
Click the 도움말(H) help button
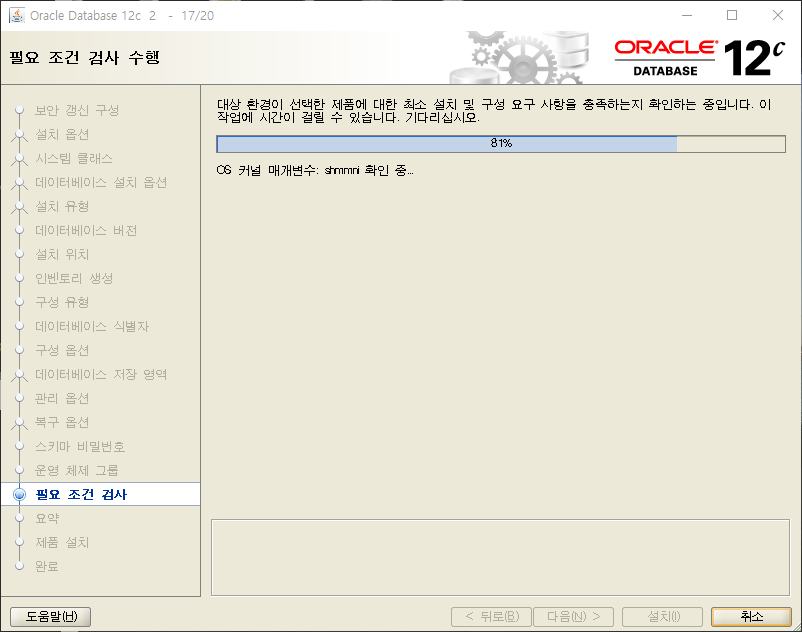51,617
